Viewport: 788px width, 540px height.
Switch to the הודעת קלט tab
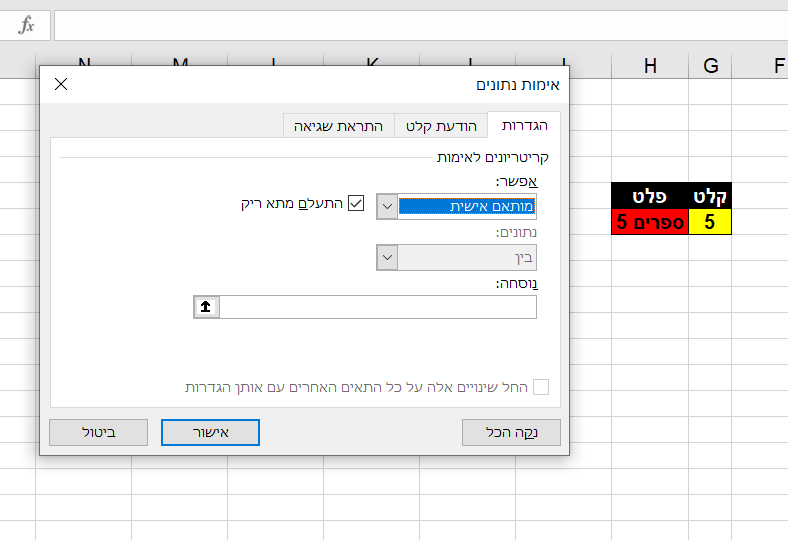tap(441, 126)
